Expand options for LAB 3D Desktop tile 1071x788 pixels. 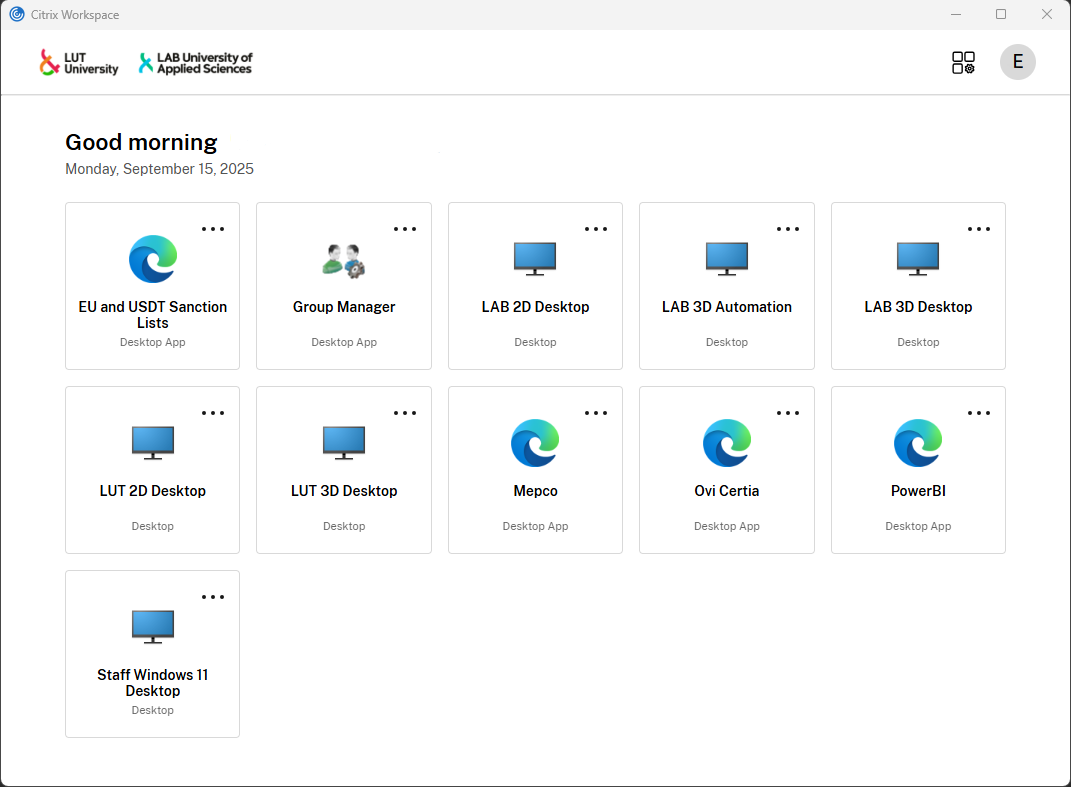[979, 228]
